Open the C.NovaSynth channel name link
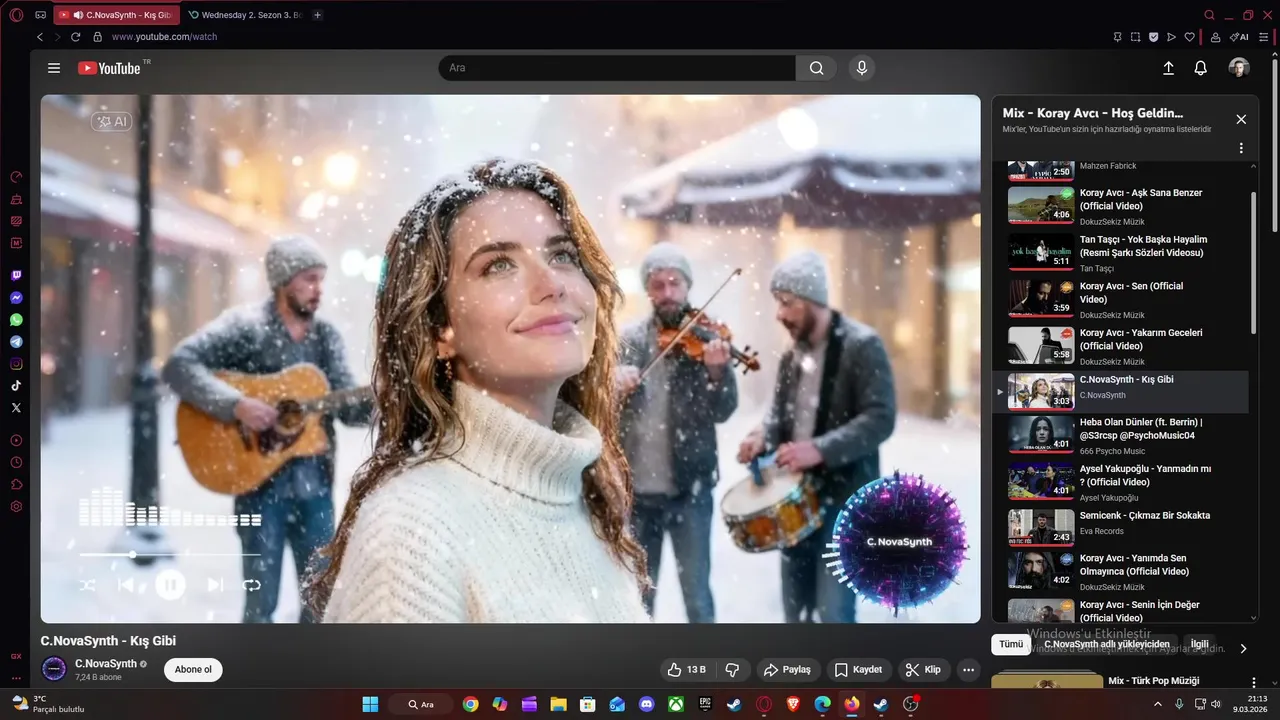1280x720 pixels. click(106, 664)
